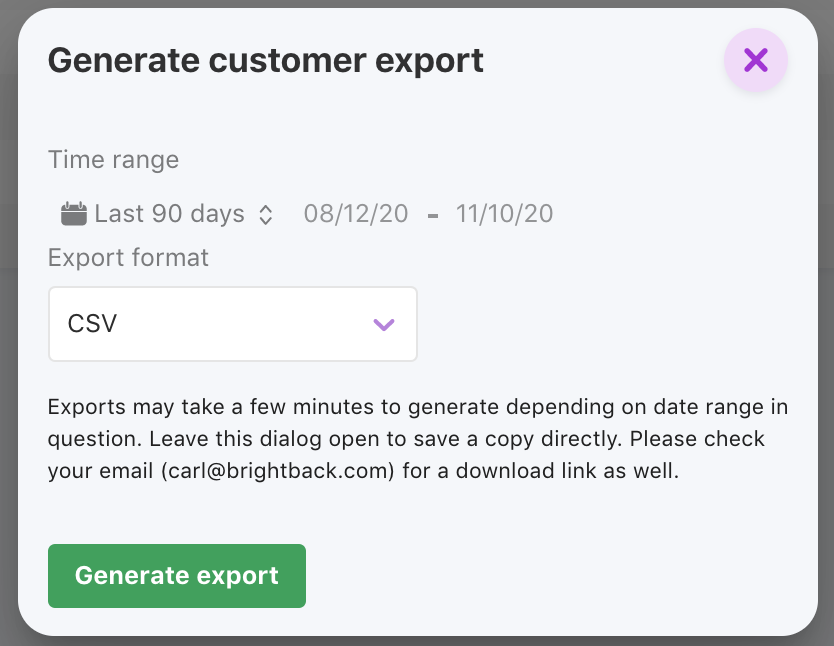
Task: Close the Generate customer export dialog
Action: (x=755, y=60)
